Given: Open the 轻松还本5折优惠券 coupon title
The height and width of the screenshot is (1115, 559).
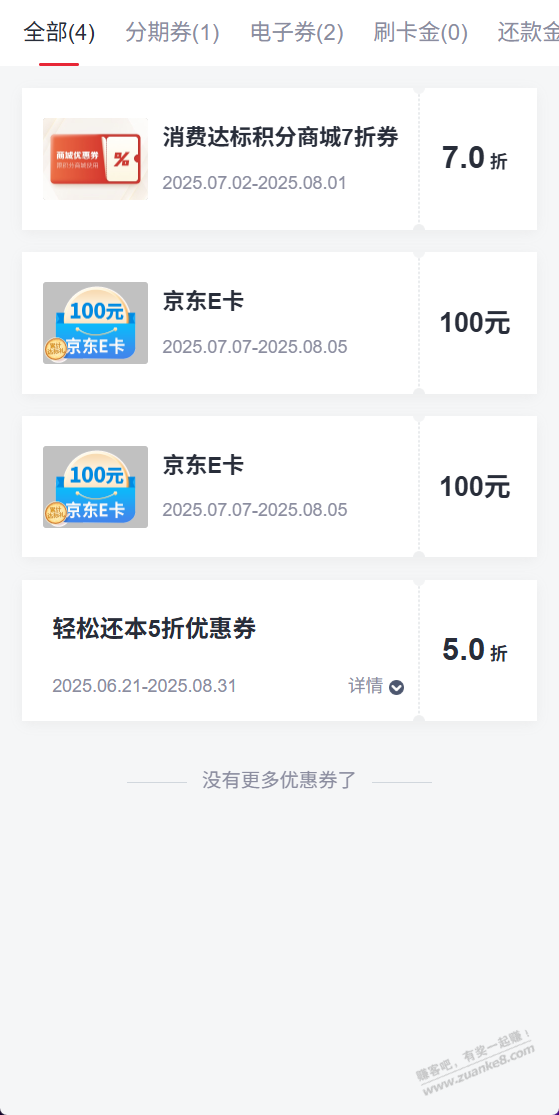Looking at the screenshot, I should [154, 629].
